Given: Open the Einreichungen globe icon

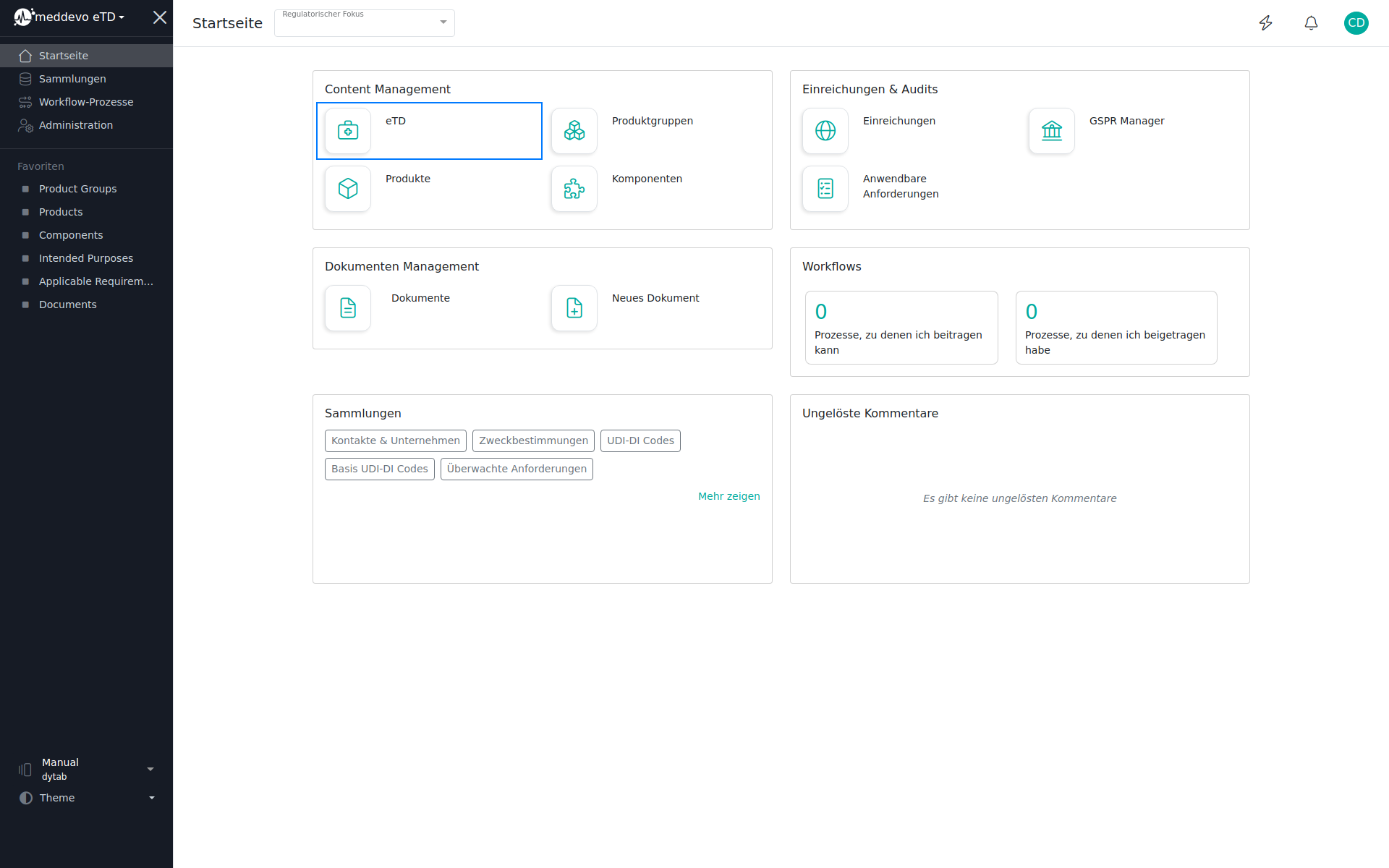Looking at the screenshot, I should [825, 131].
